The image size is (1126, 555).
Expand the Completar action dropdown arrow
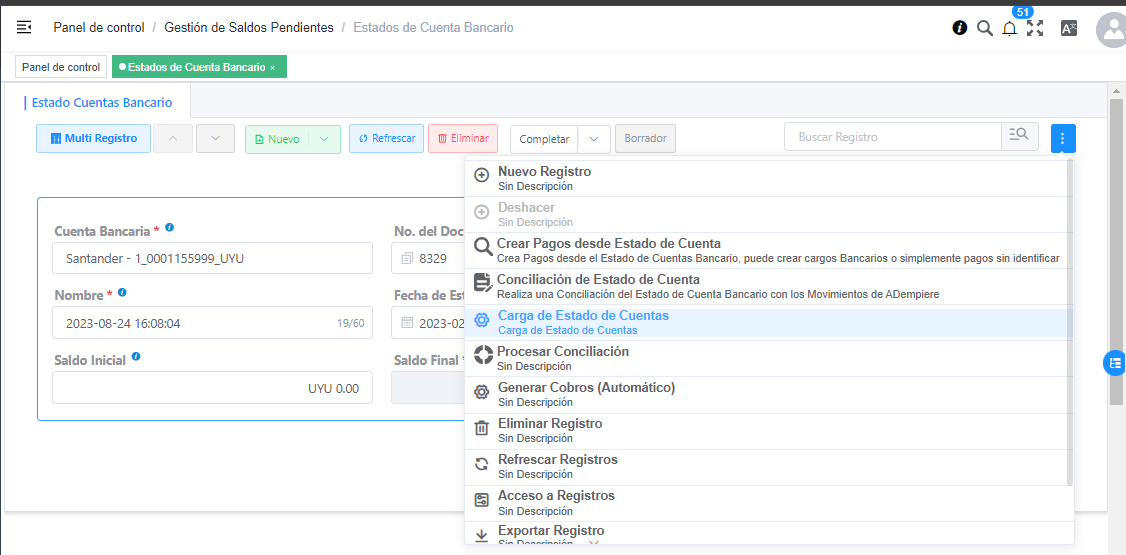click(594, 139)
